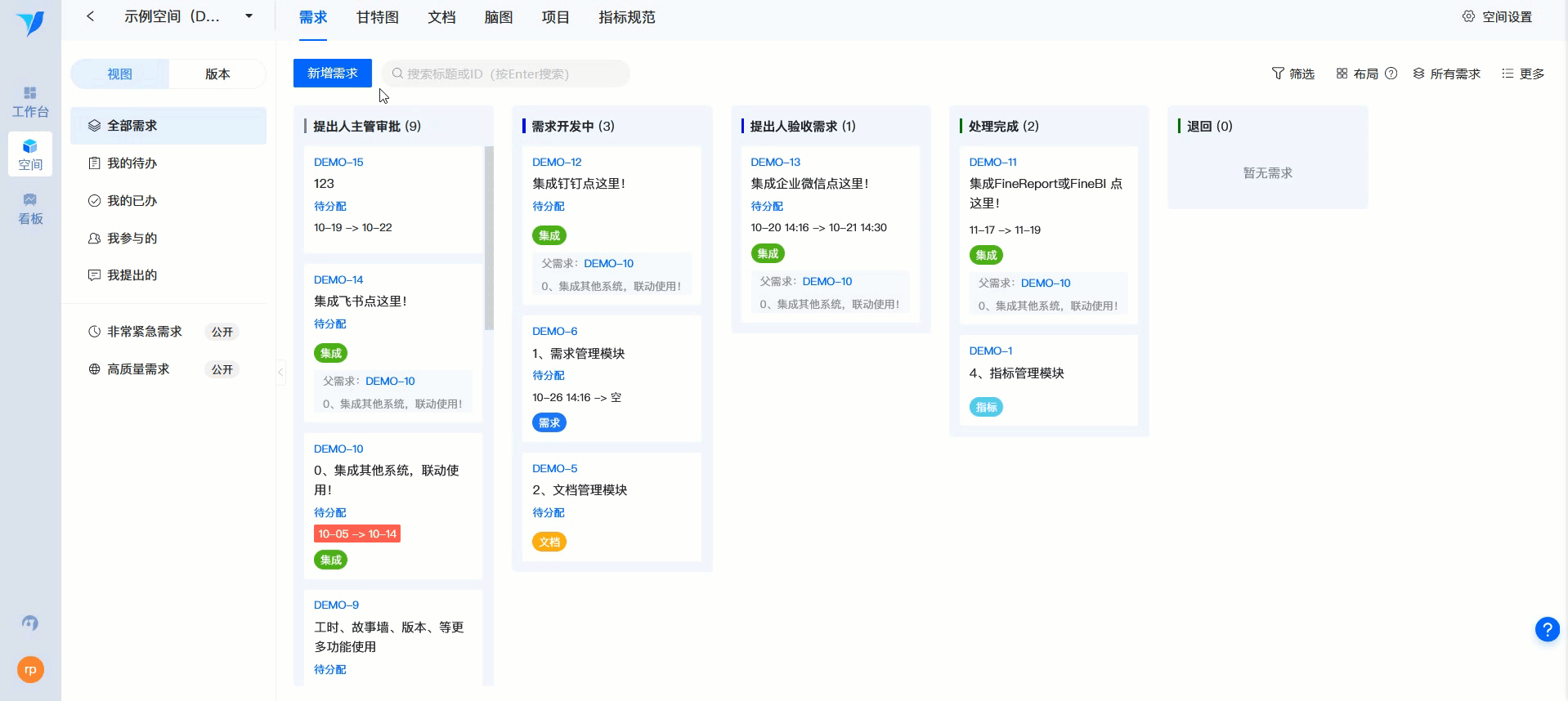Open requirement link DEMO-15
Viewport: 1568px width, 701px height.
(x=338, y=162)
